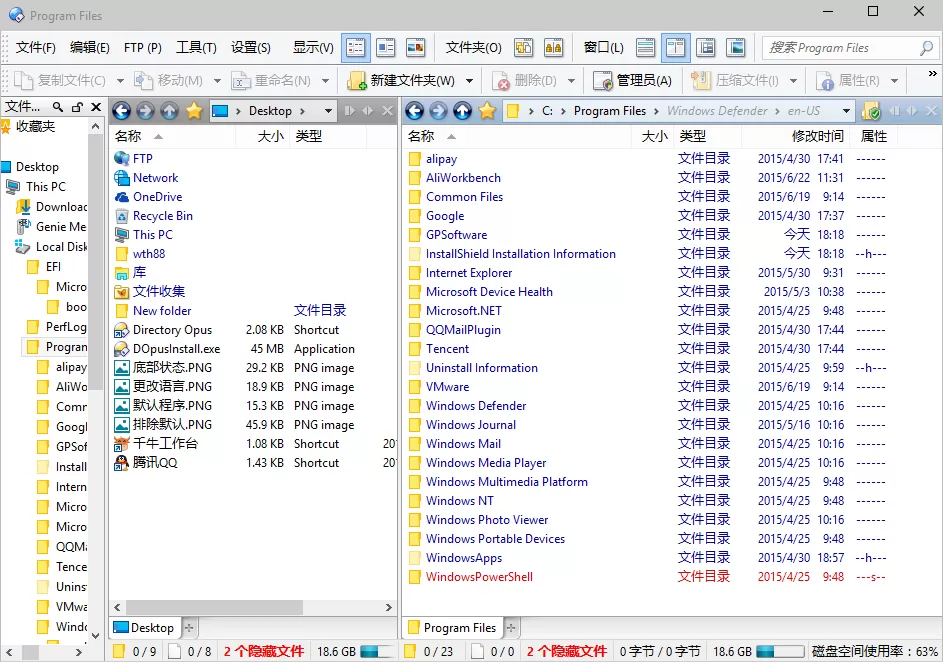
Task: Click the favorites star in the path bar
Action: (195, 112)
